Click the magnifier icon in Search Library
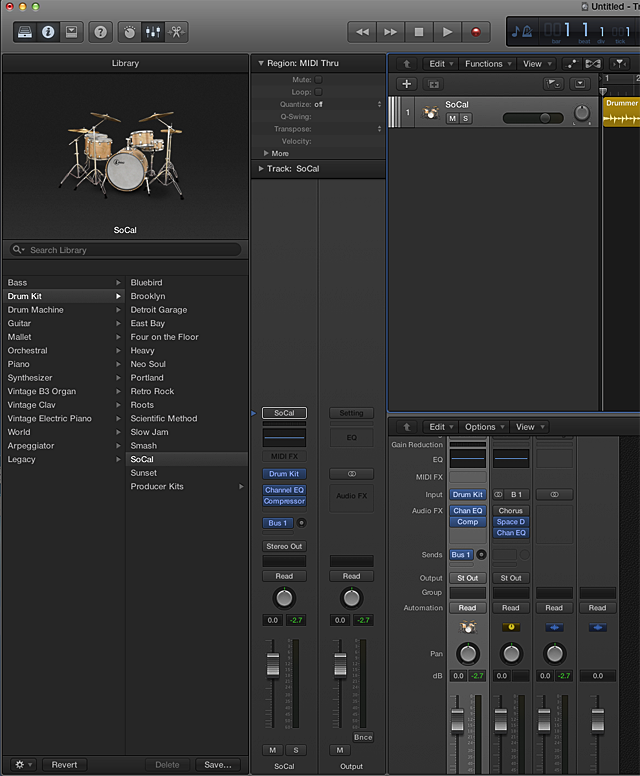Screen dimensions: 640x776 (x=18, y=249)
